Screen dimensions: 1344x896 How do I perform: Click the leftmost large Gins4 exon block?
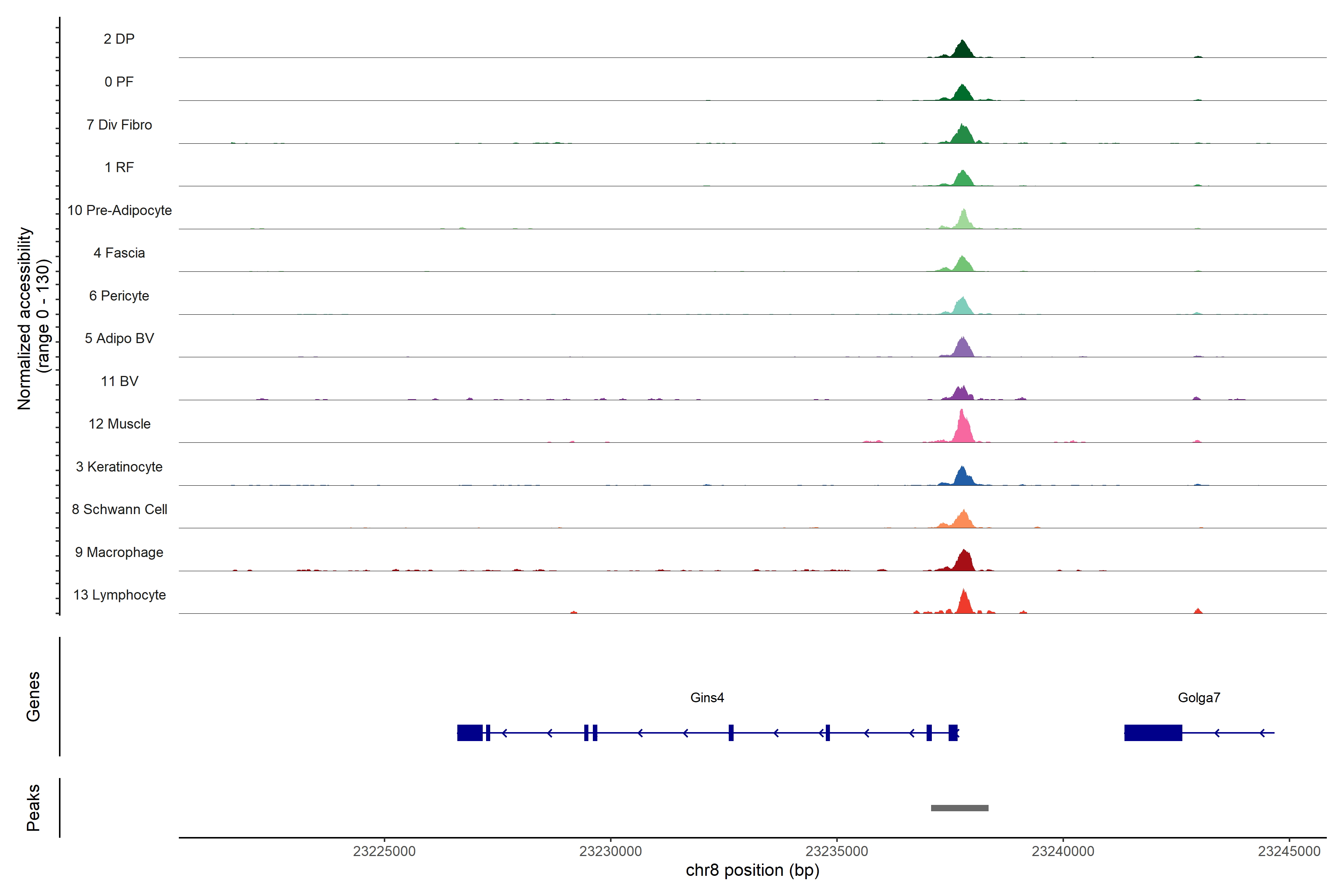click(x=470, y=732)
